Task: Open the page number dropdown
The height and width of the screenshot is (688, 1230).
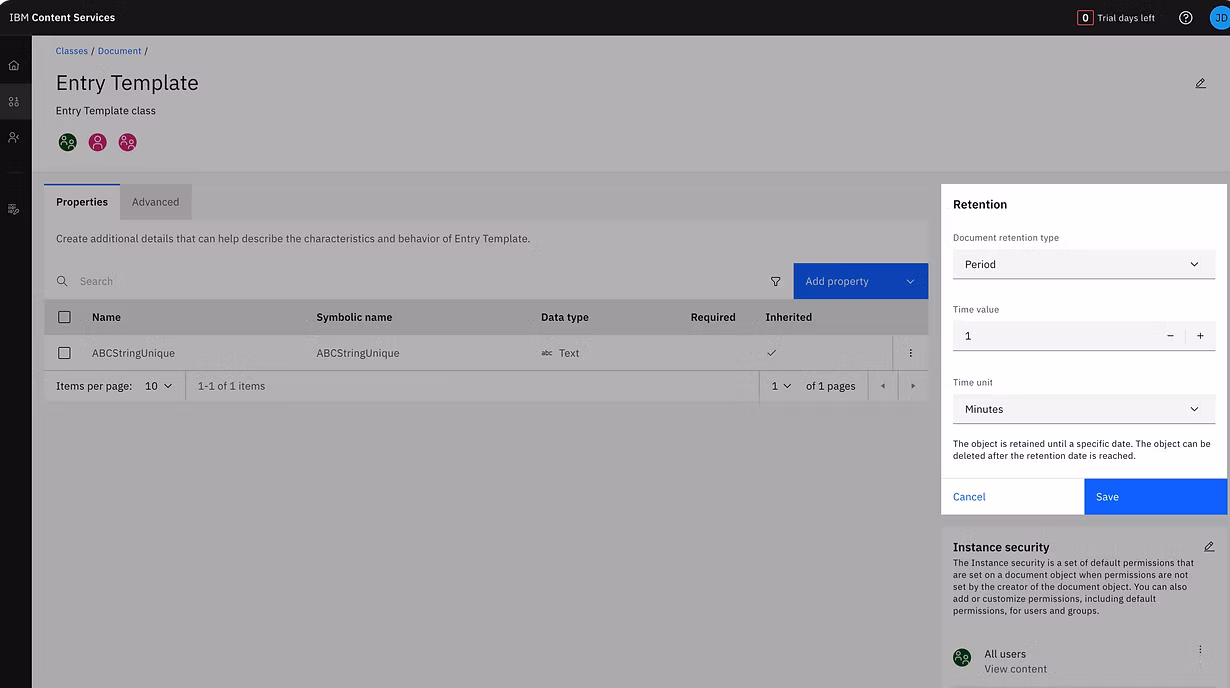Action: coord(780,386)
